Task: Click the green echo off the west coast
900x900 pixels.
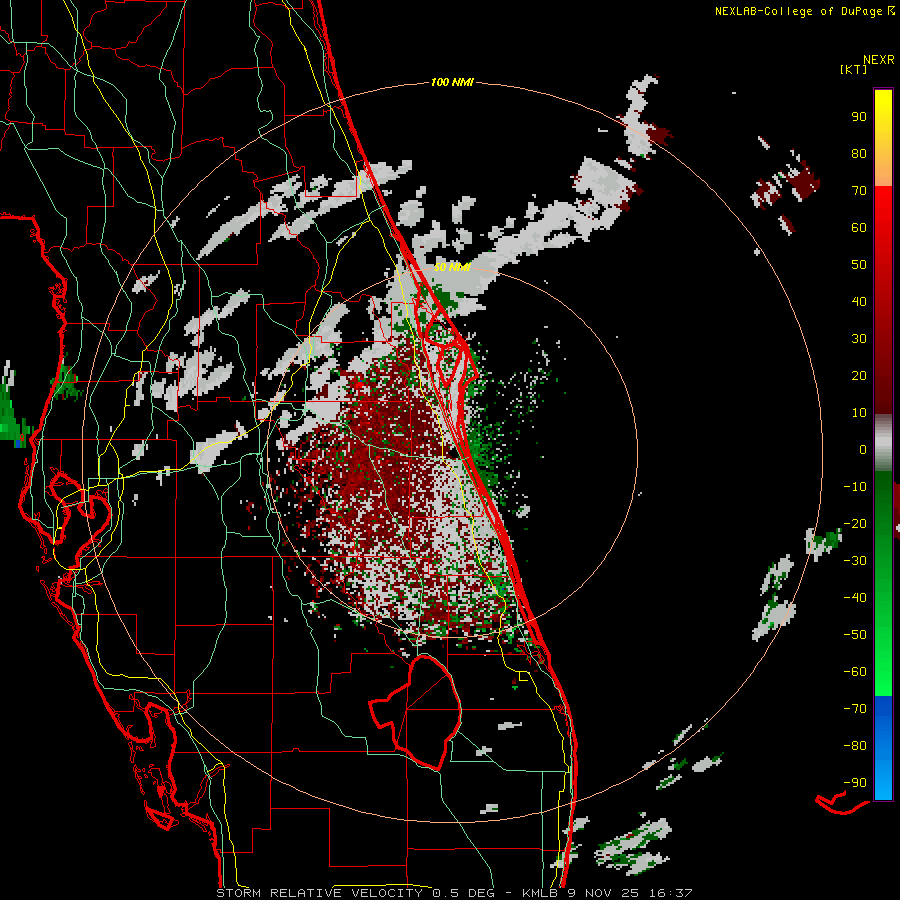Action: [x=14, y=416]
